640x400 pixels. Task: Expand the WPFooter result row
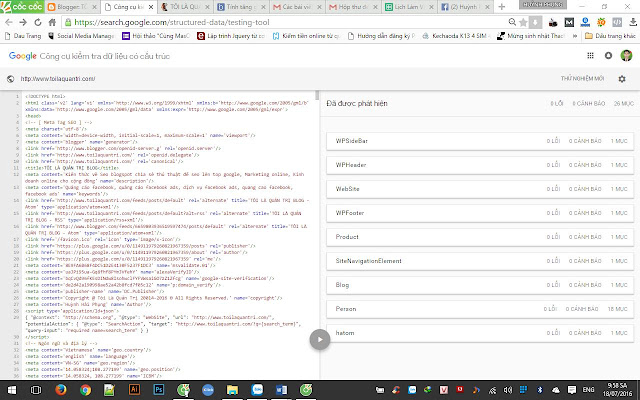click(x=480, y=213)
